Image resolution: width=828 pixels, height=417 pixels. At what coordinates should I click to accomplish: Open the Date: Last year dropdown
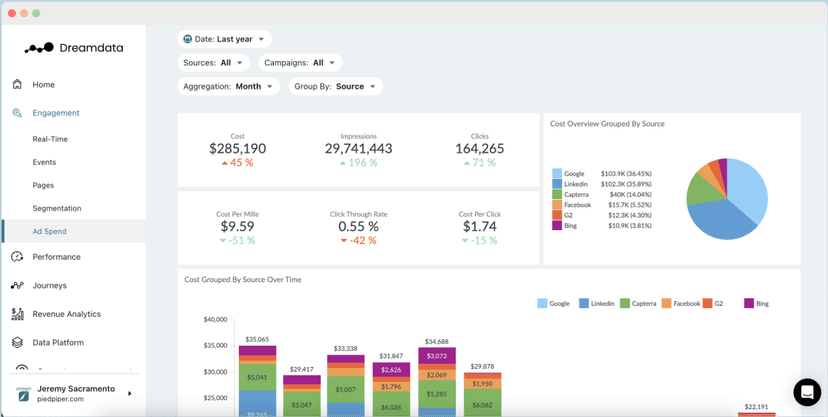224,39
